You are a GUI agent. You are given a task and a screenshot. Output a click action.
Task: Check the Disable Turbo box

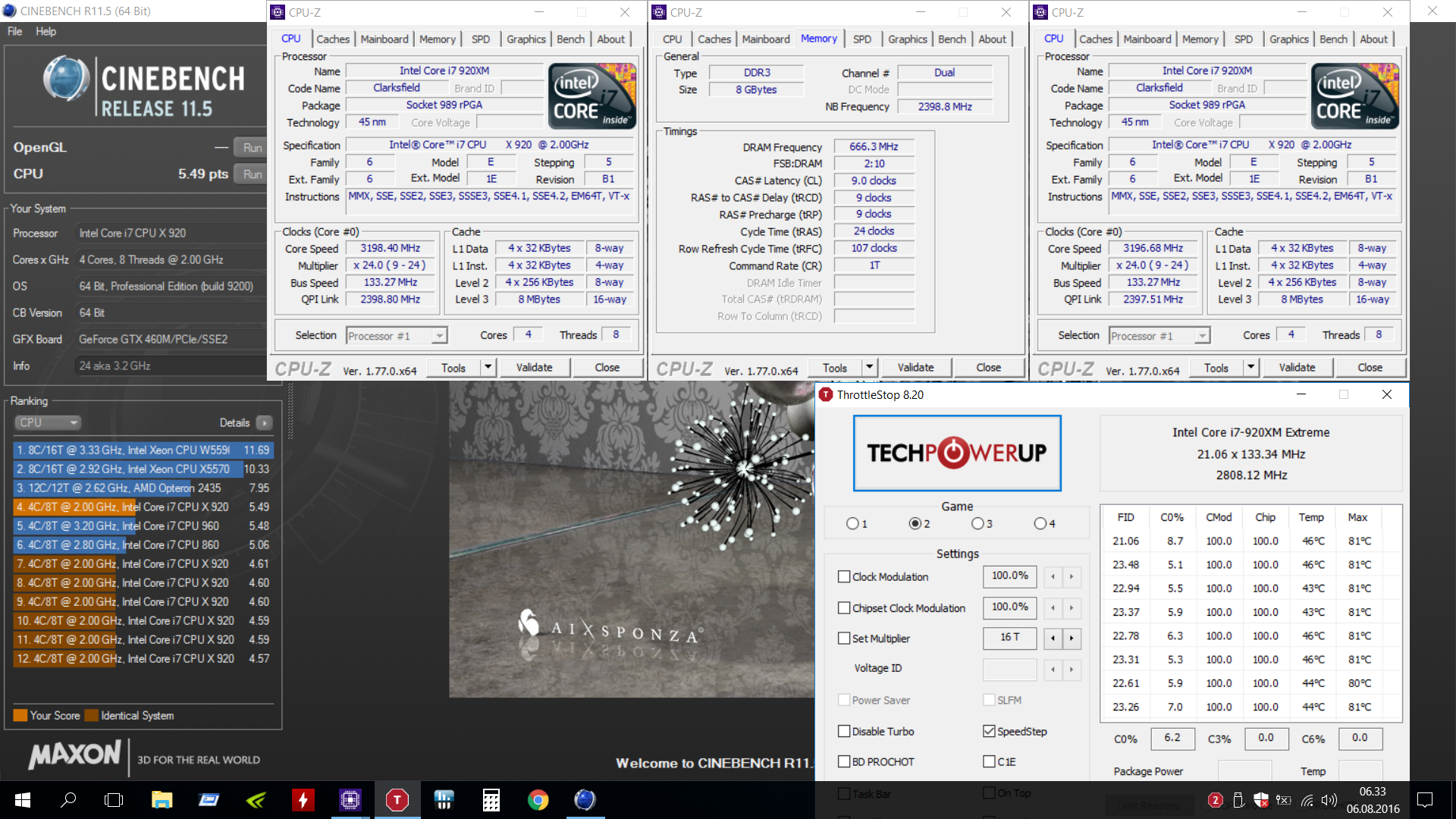pos(844,731)
